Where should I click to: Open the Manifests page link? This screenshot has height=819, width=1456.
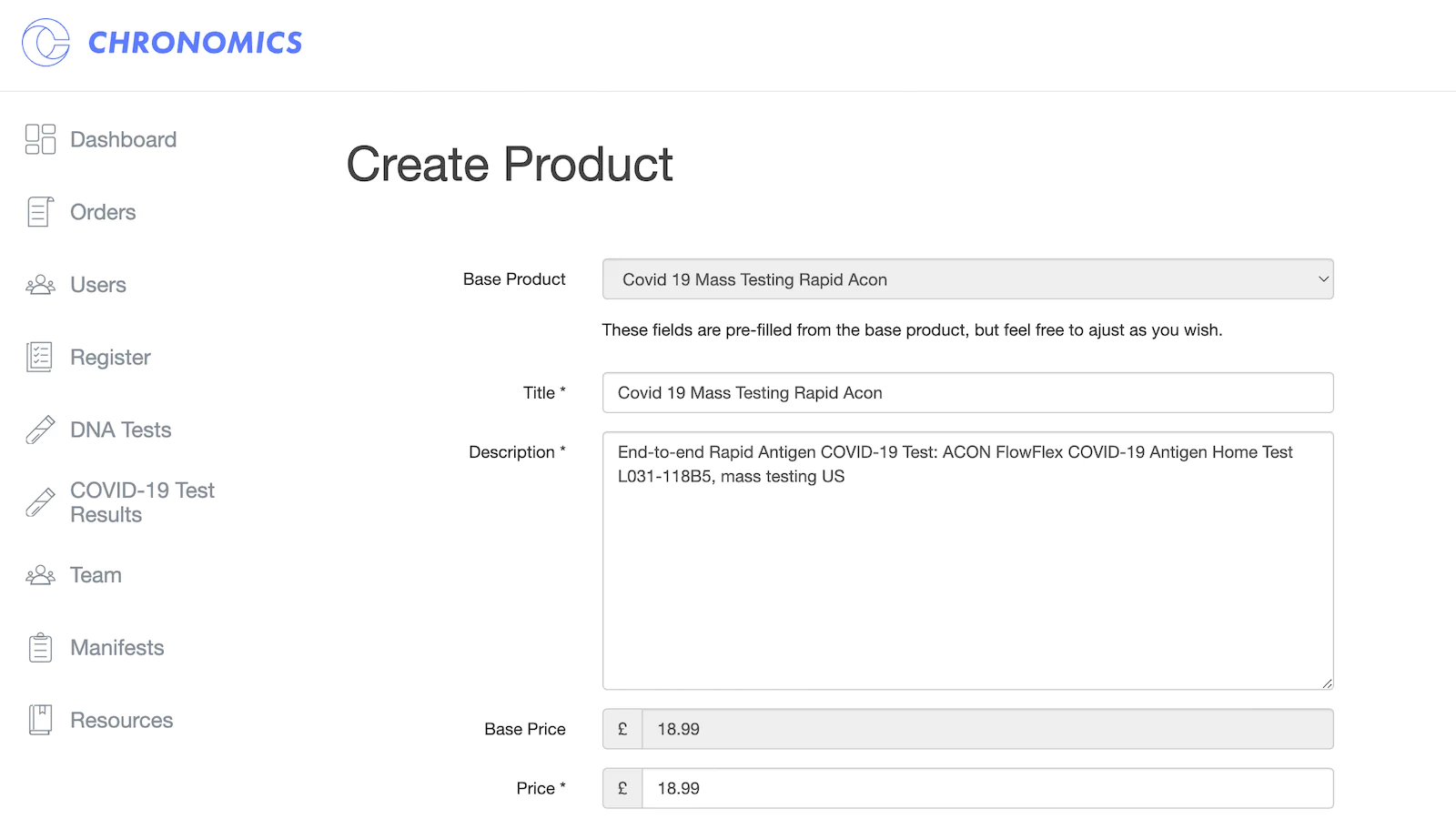(117, 648)
